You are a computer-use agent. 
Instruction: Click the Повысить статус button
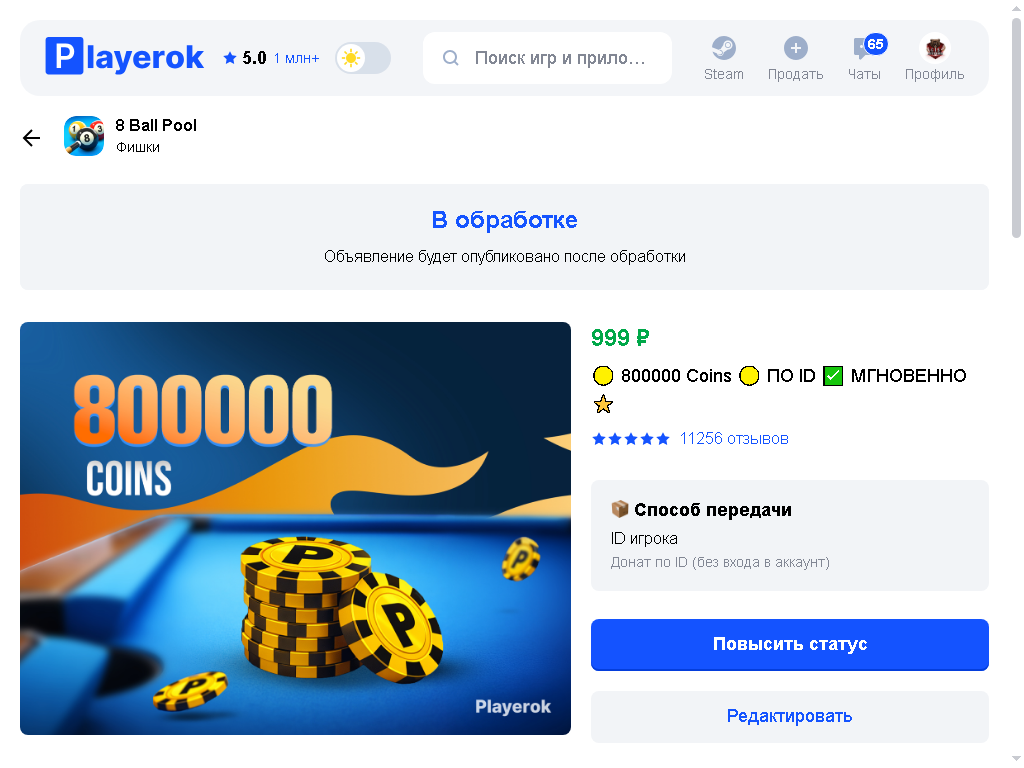790,645
